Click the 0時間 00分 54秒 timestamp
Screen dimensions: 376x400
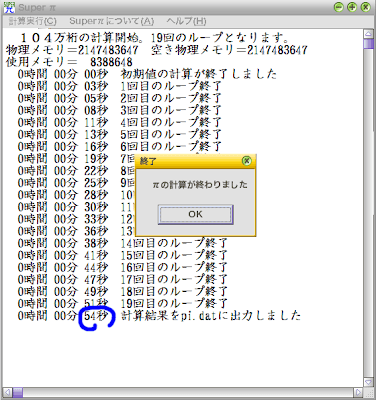click(63, 316)
